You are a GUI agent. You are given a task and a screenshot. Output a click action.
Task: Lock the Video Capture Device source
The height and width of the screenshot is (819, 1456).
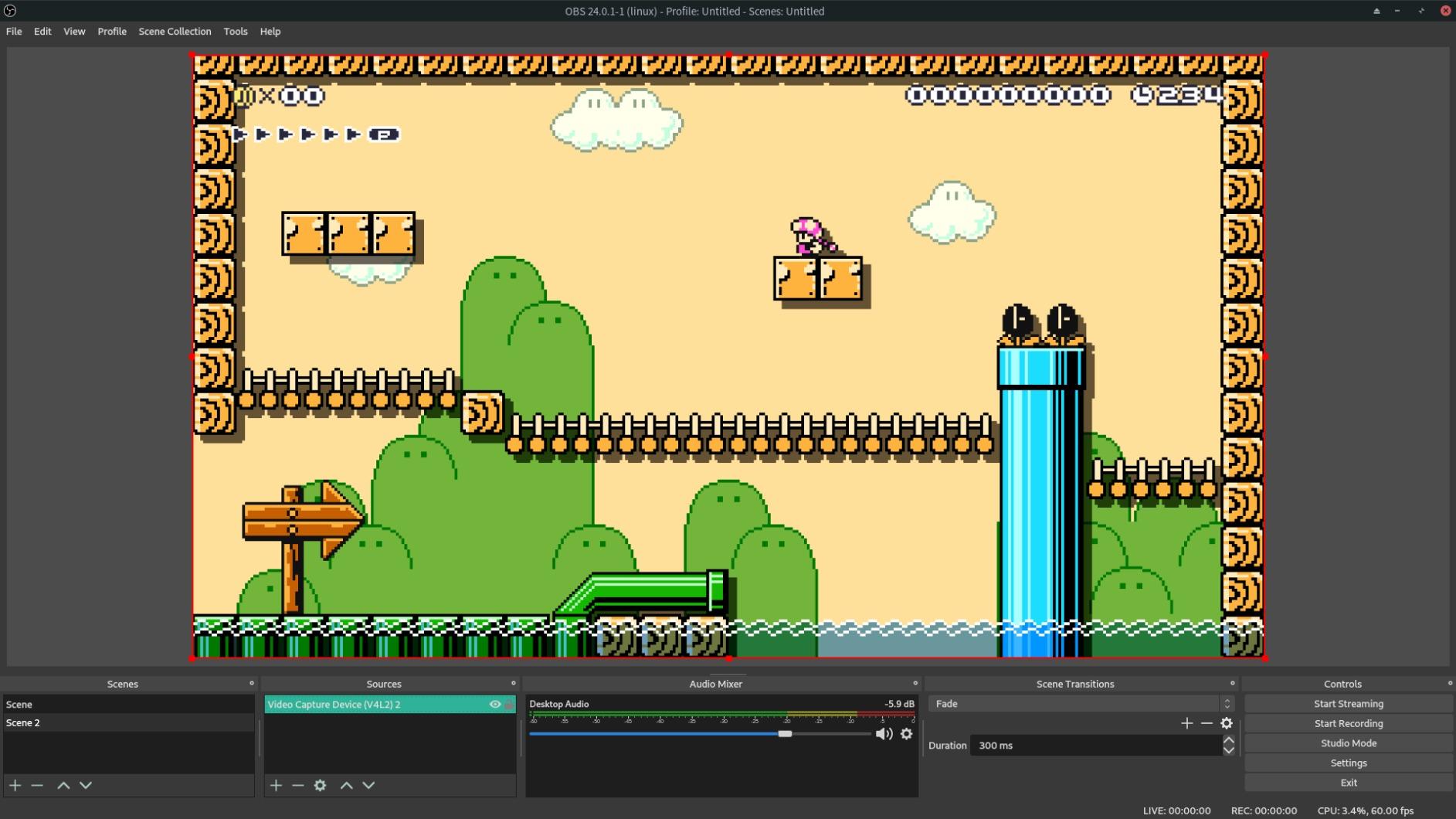[x=509, y=704]
